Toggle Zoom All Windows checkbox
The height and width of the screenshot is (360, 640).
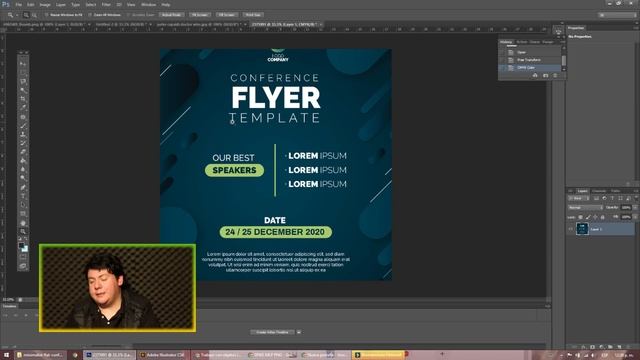tap(90, 15)
